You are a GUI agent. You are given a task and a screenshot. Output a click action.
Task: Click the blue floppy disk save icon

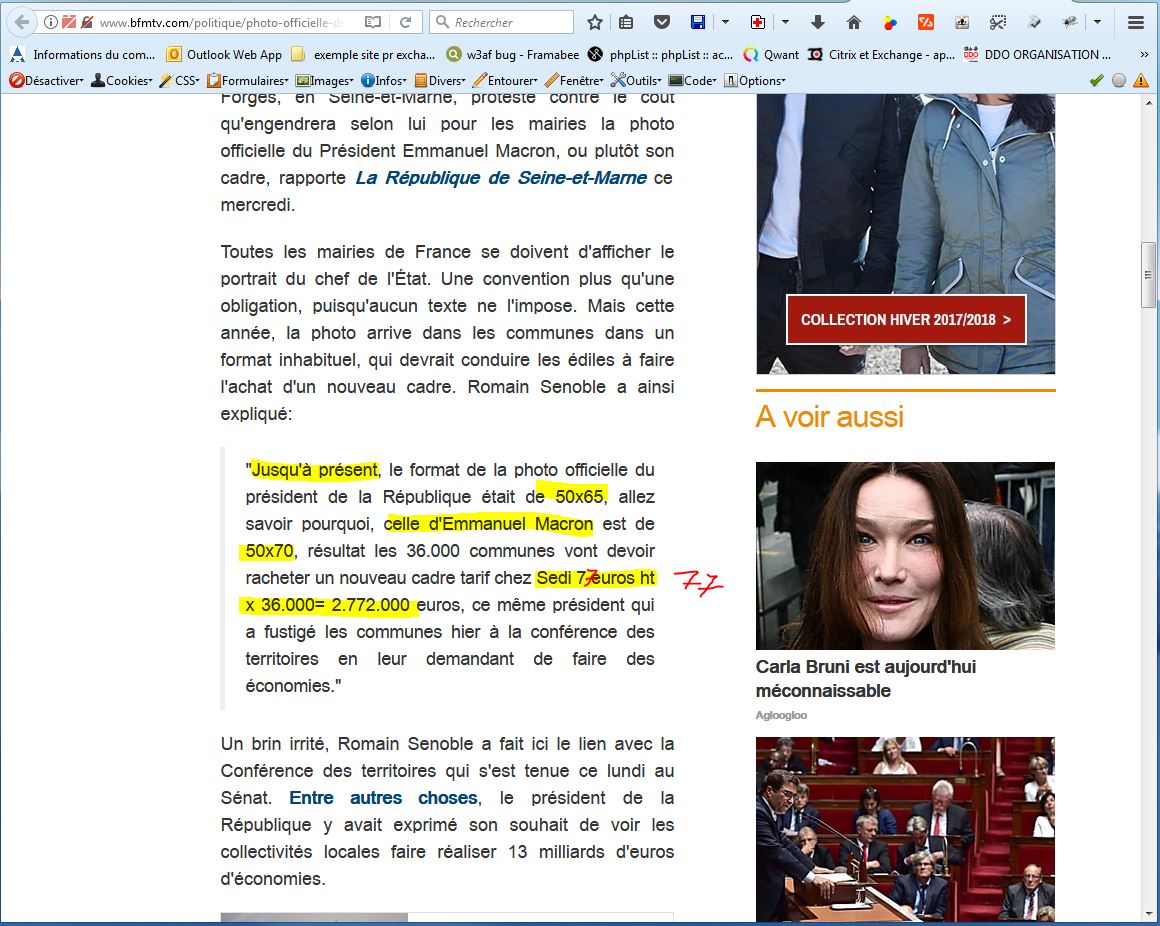(698, 22)
